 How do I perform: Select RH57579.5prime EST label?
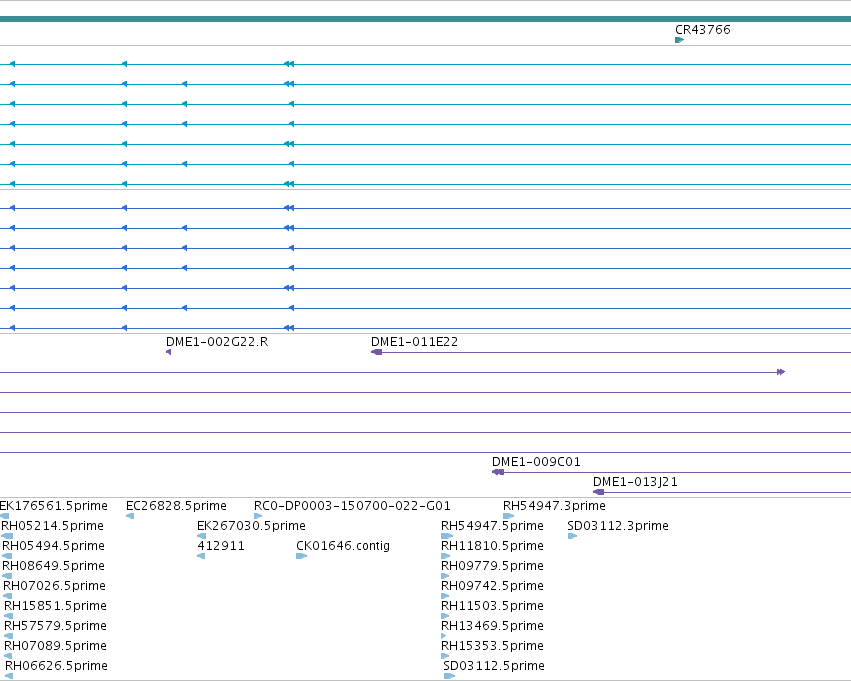point(55,626)
